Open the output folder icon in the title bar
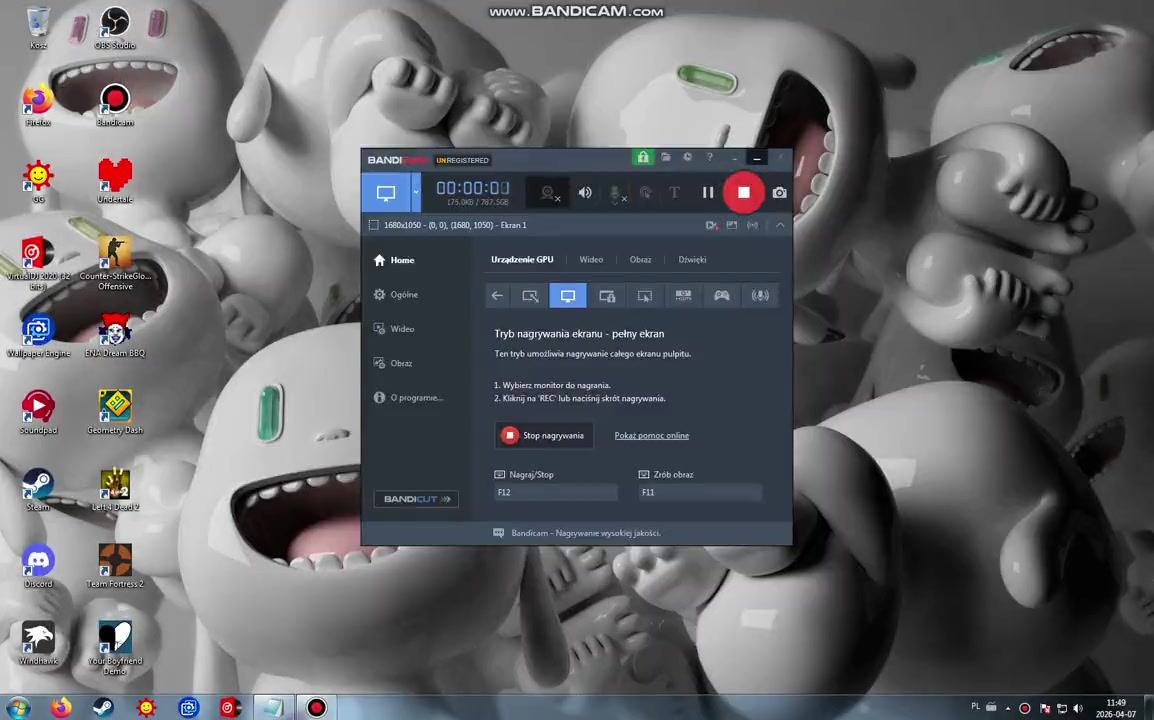 click(x=665, y=158)
